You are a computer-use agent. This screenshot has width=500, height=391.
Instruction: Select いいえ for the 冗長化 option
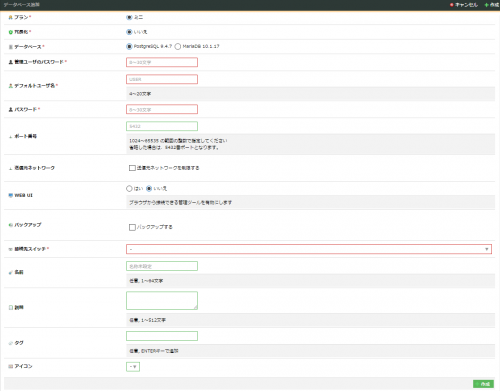coord(129,32)
